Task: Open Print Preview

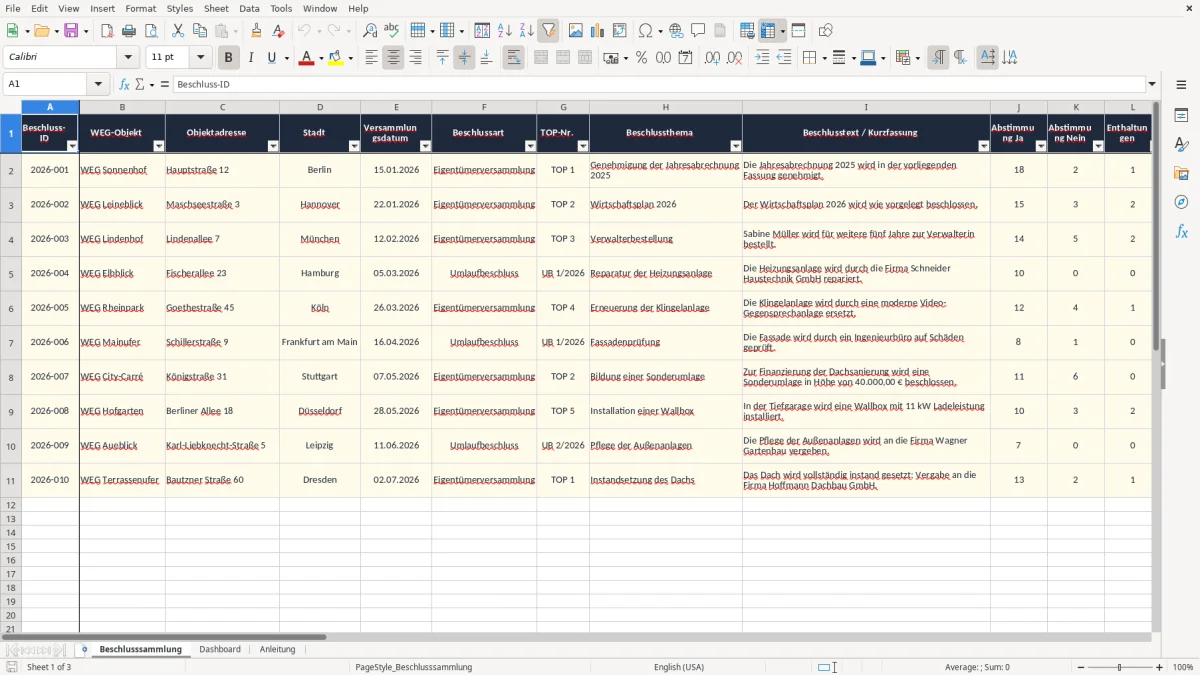Action: tap(150, 31)
